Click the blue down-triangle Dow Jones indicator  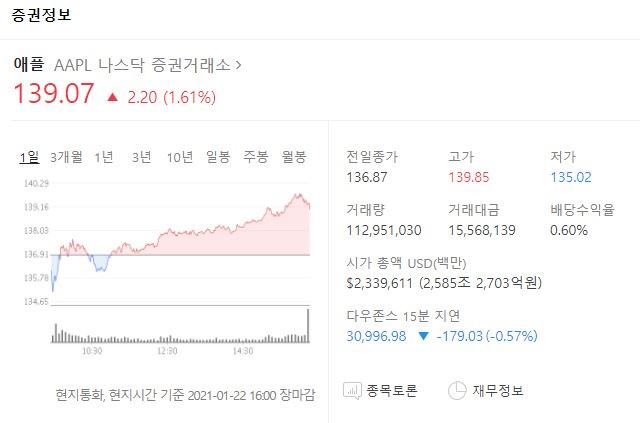[424, 336]
